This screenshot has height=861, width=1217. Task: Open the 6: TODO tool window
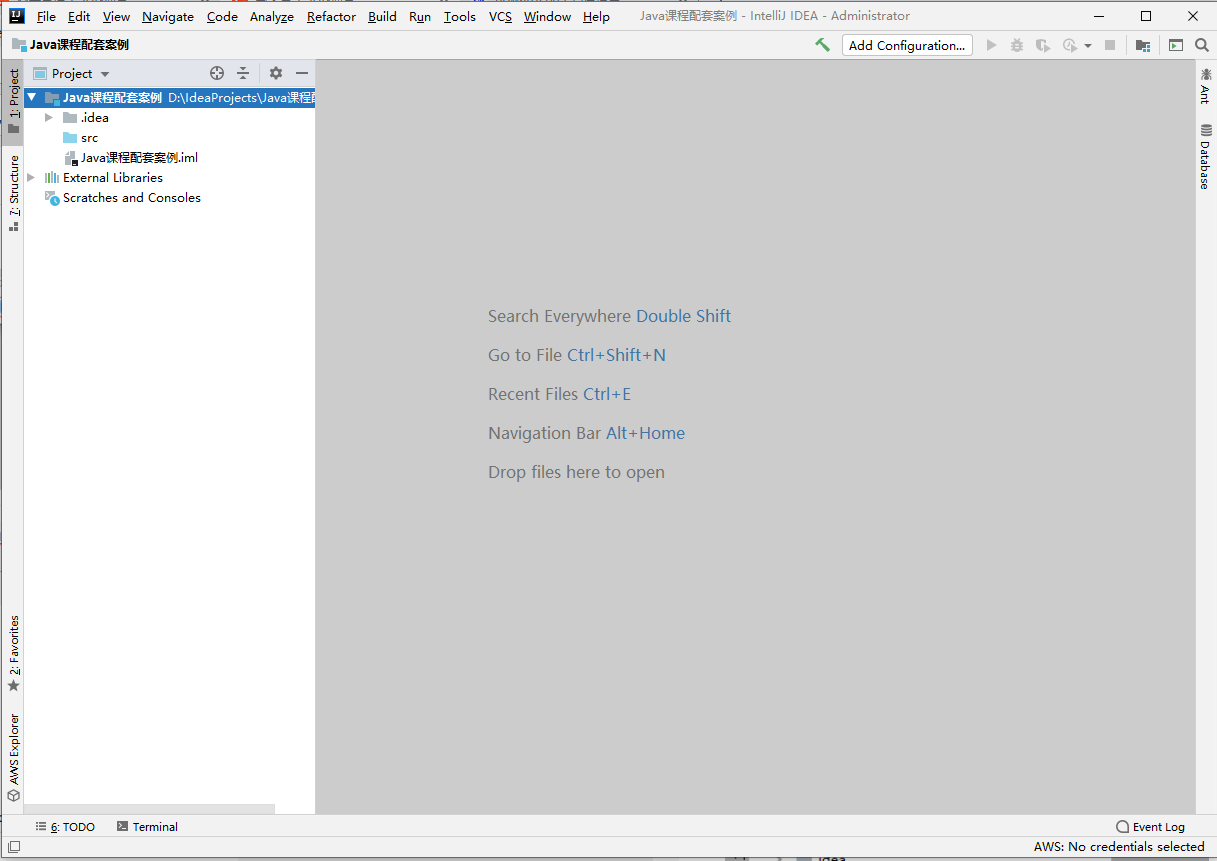point(65,827)
